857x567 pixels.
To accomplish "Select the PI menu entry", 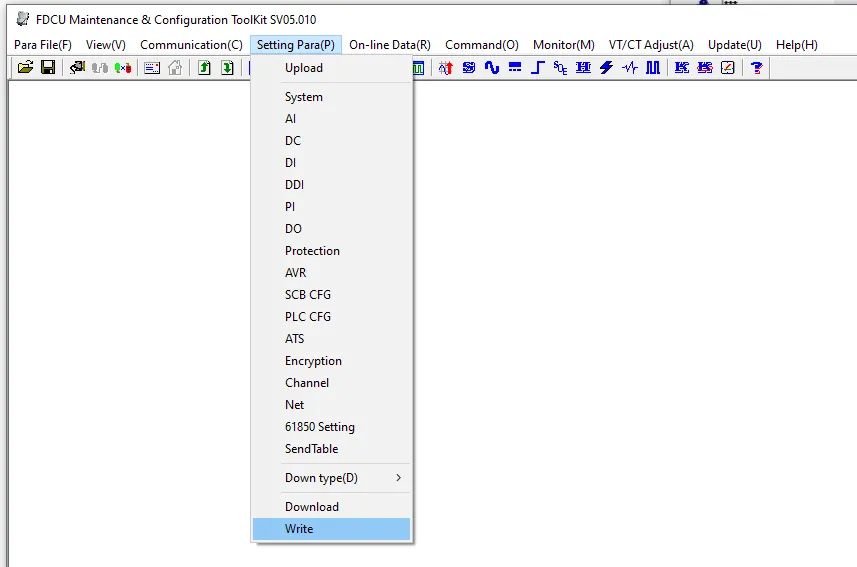I will click(x=331, y=207).
